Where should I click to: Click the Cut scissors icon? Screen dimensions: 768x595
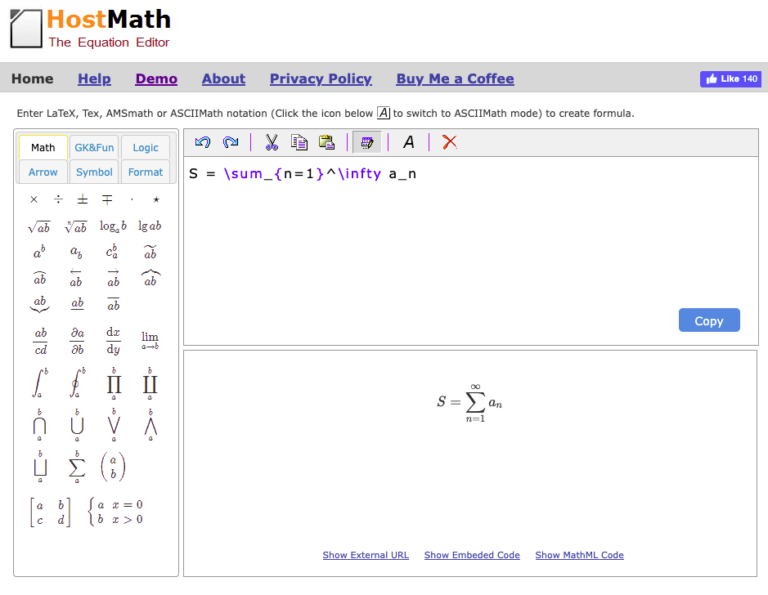coord(271,143)
